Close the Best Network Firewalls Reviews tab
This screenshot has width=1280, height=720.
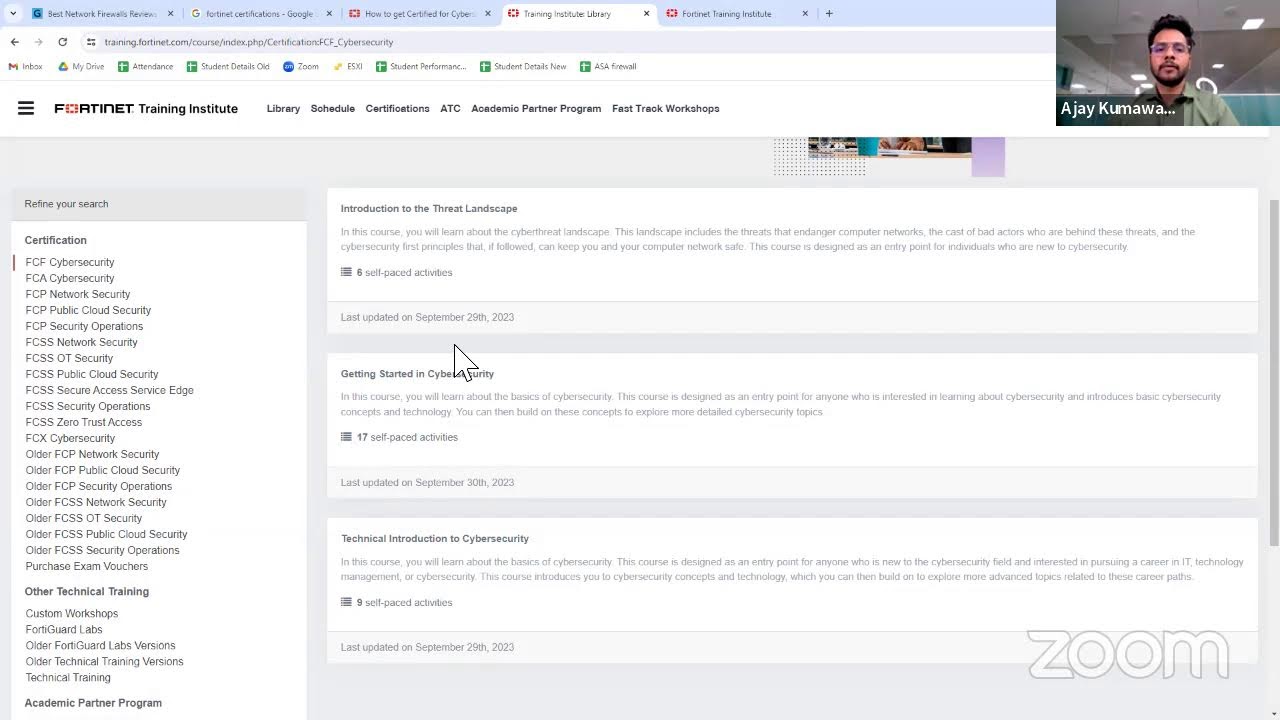coord(170,14)
